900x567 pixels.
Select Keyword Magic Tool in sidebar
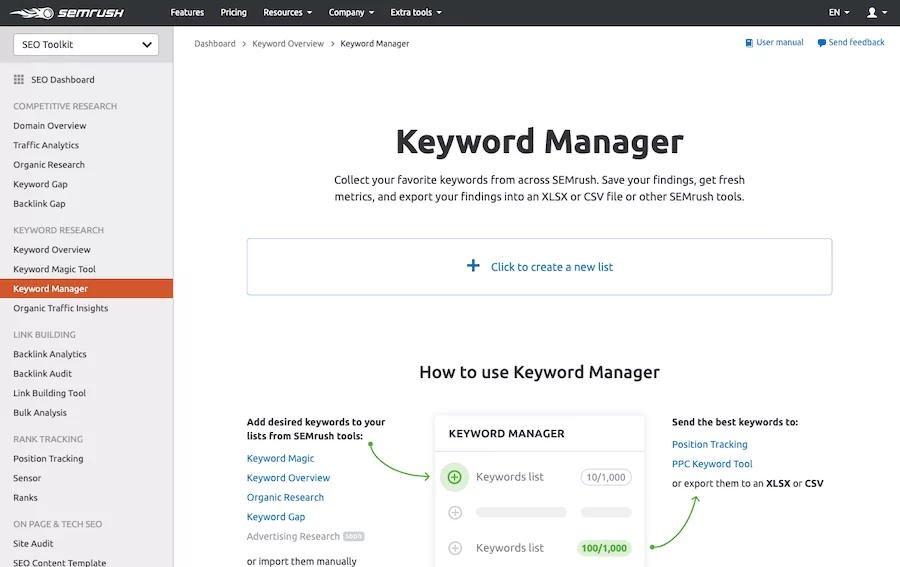54,269
